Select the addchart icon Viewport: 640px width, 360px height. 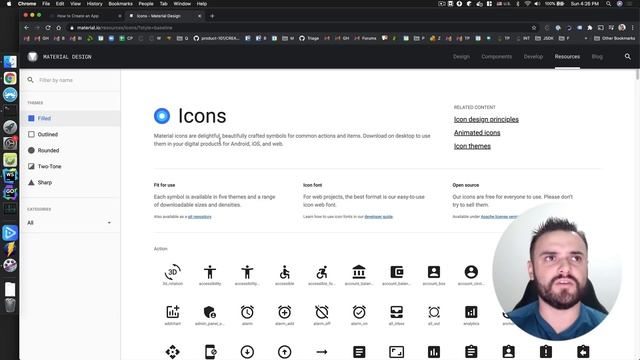tap(173, 312)
